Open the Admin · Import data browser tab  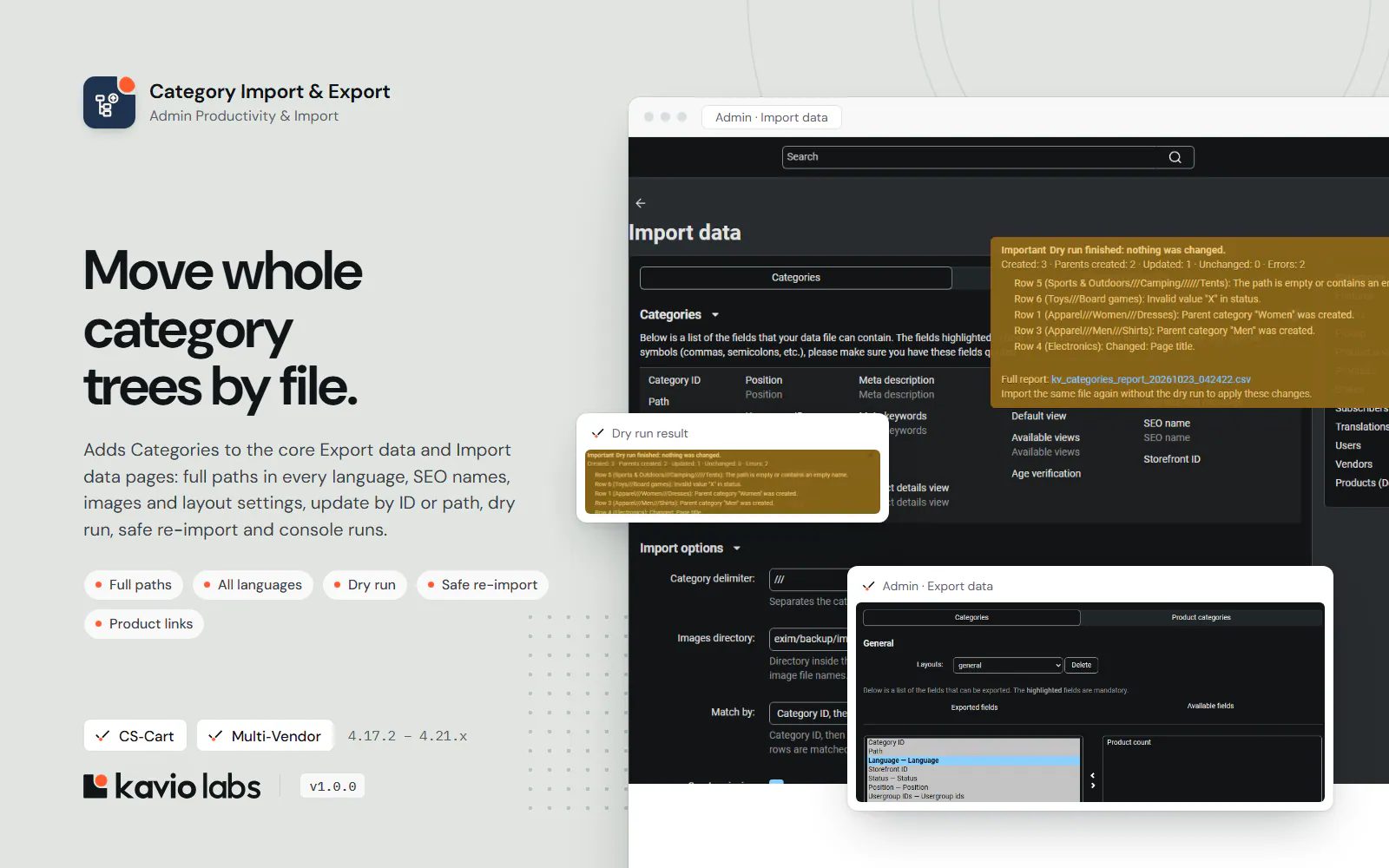click(x=772, y=117)
